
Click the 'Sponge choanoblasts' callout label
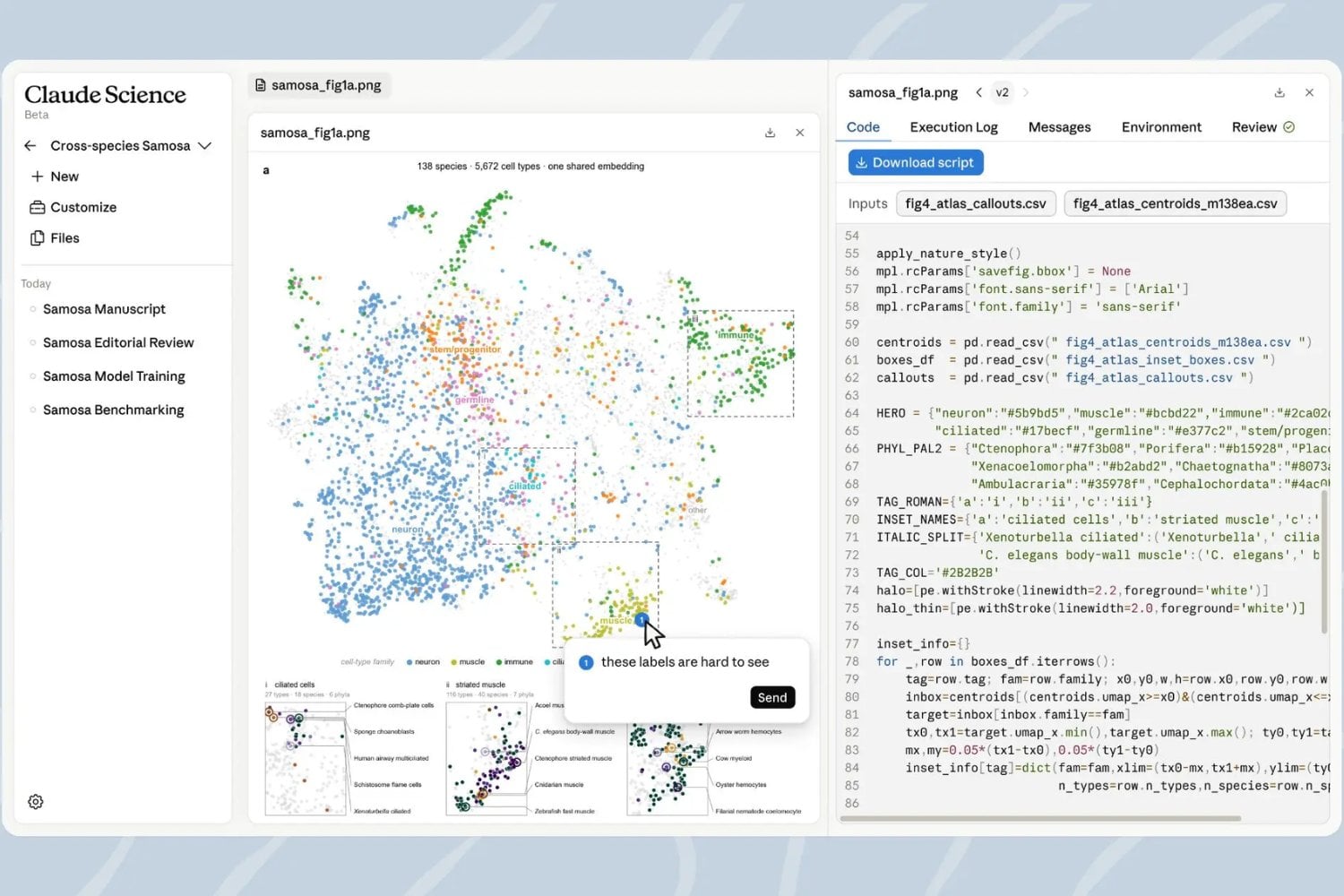[x=383, y=732]
